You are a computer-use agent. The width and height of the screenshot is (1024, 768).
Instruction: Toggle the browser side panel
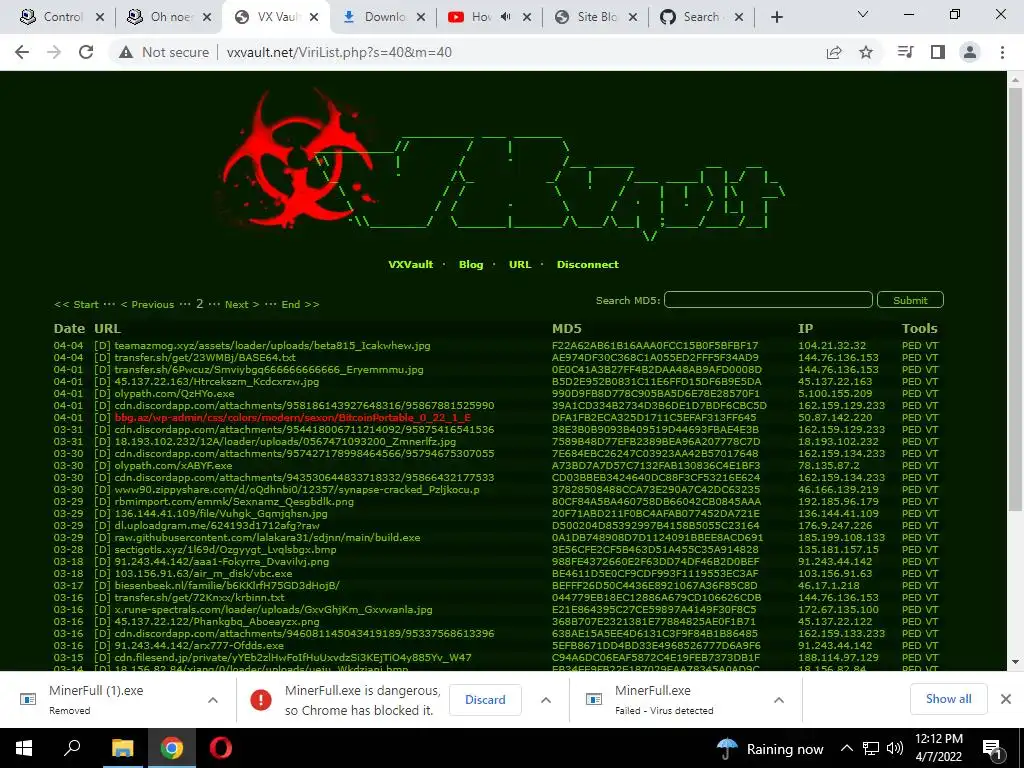(938, 52)
